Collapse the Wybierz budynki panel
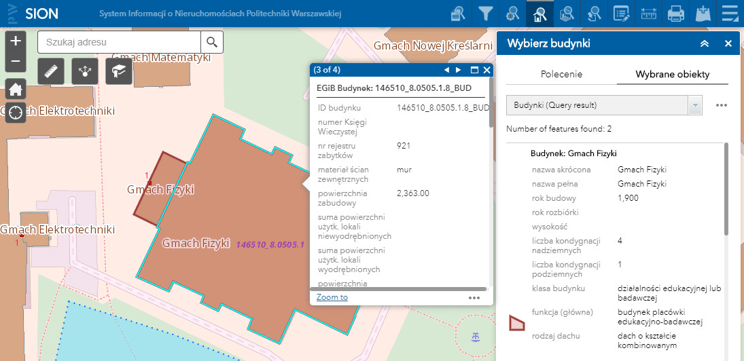This screenshot has height=361, width=744. pyautogui.click(x=705, y=44)
